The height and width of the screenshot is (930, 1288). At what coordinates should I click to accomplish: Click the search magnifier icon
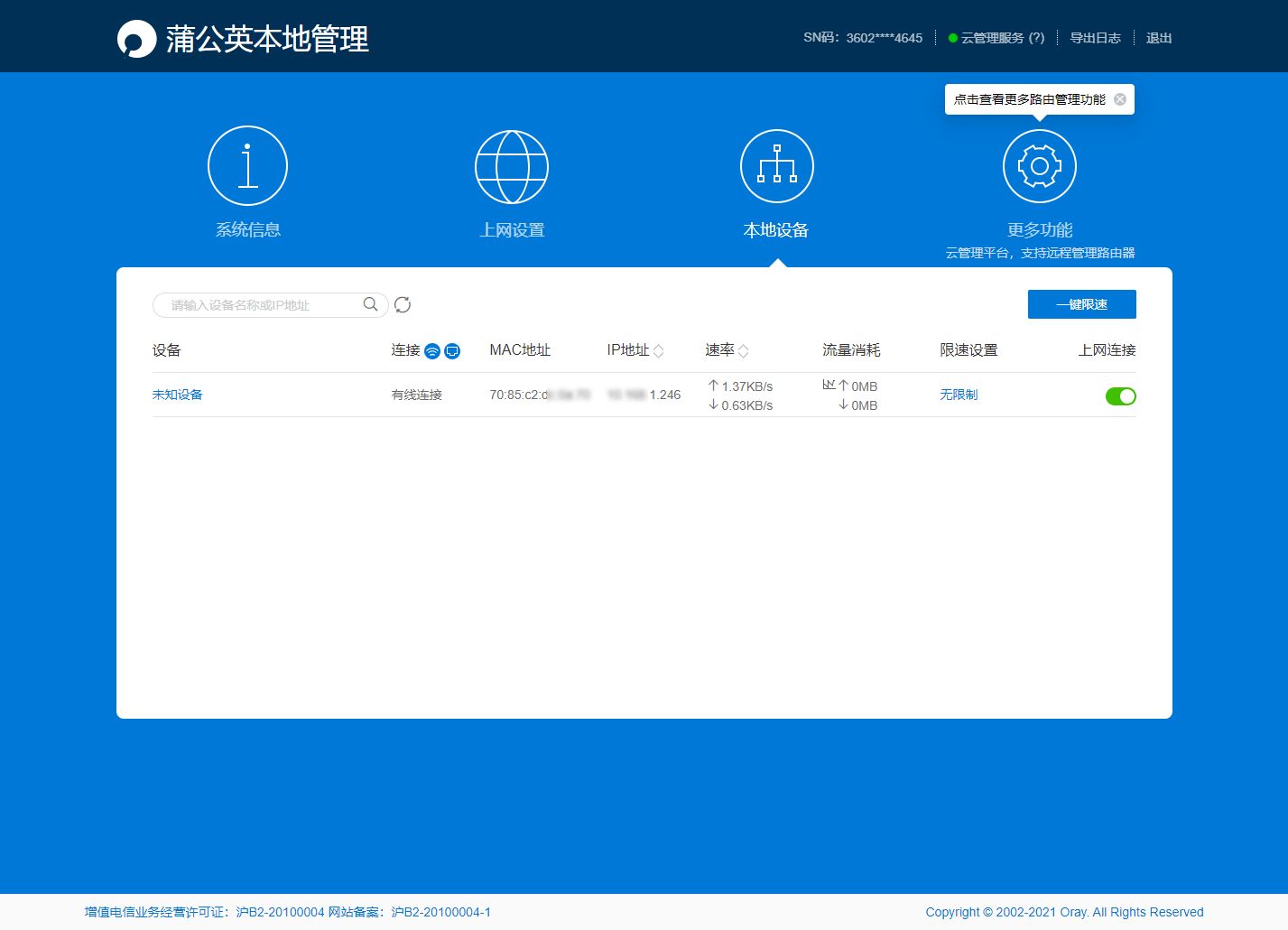click(x=370, y=304)
